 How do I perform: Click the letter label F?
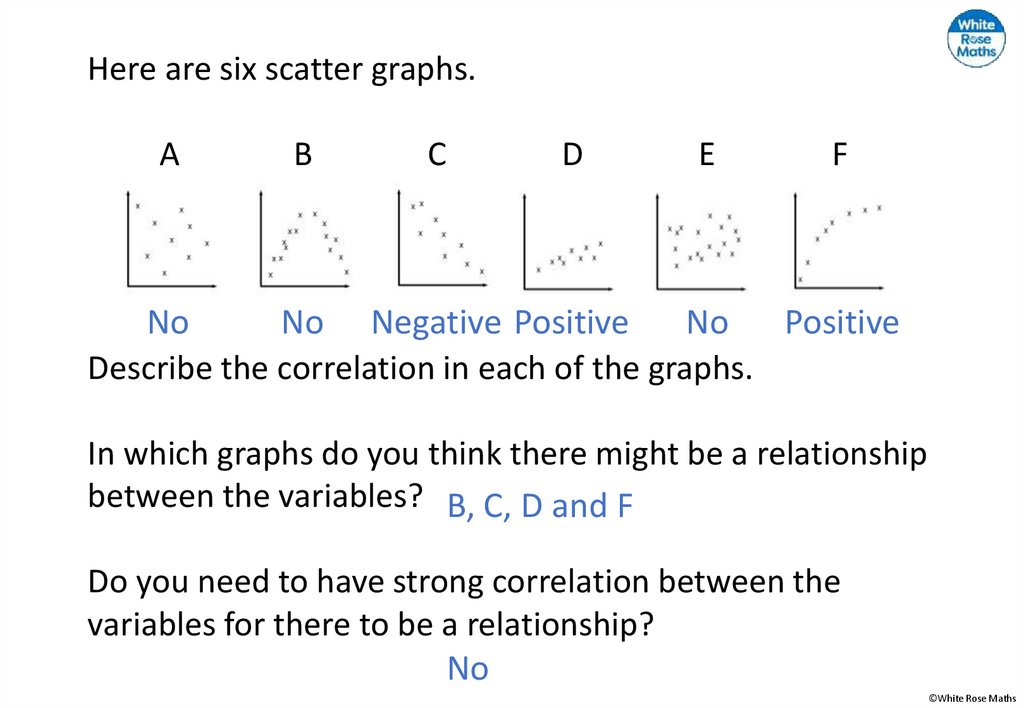tap(840, 155)
